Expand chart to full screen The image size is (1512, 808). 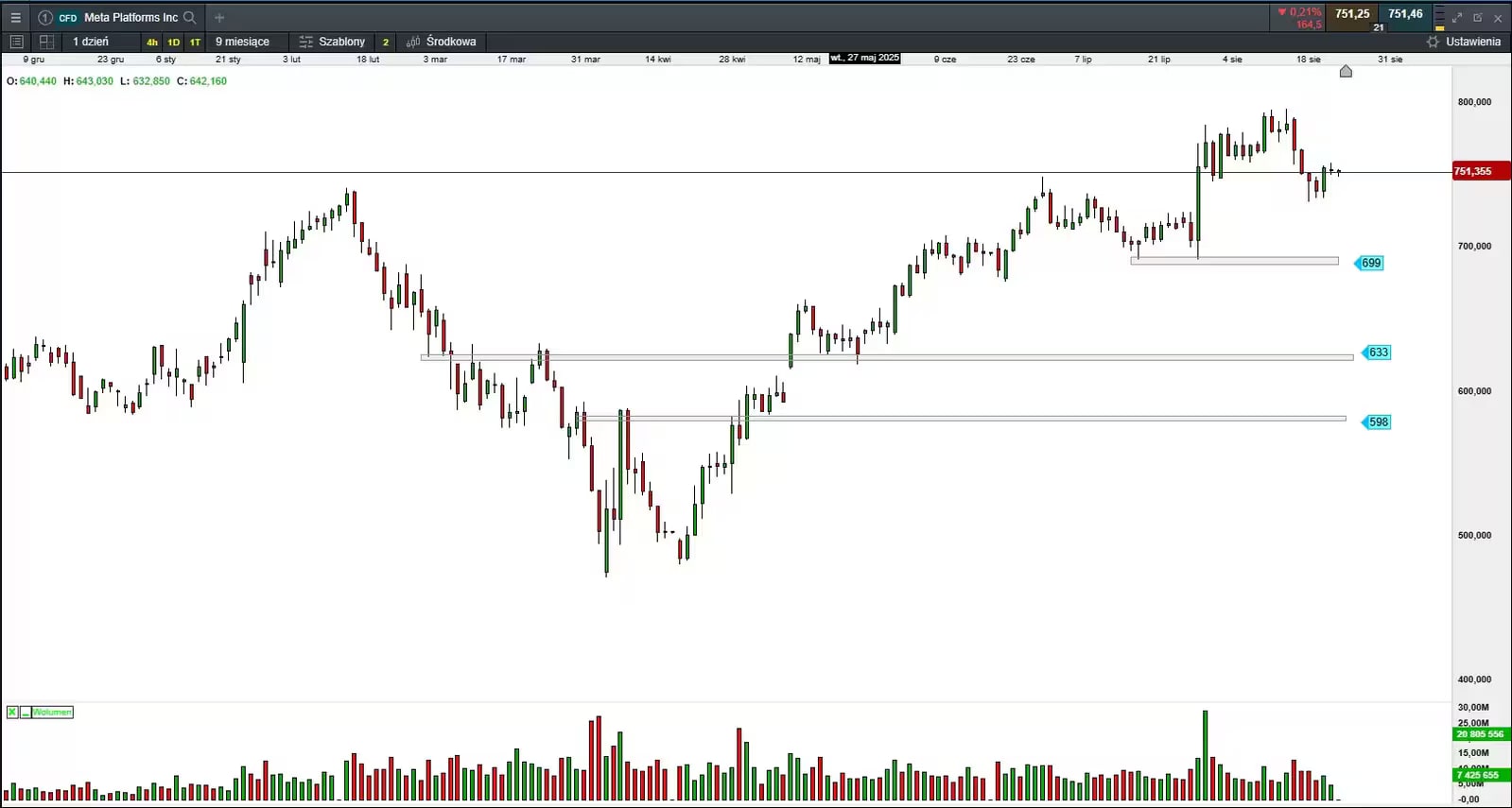pyautogui.click(x=1457, y=17)
